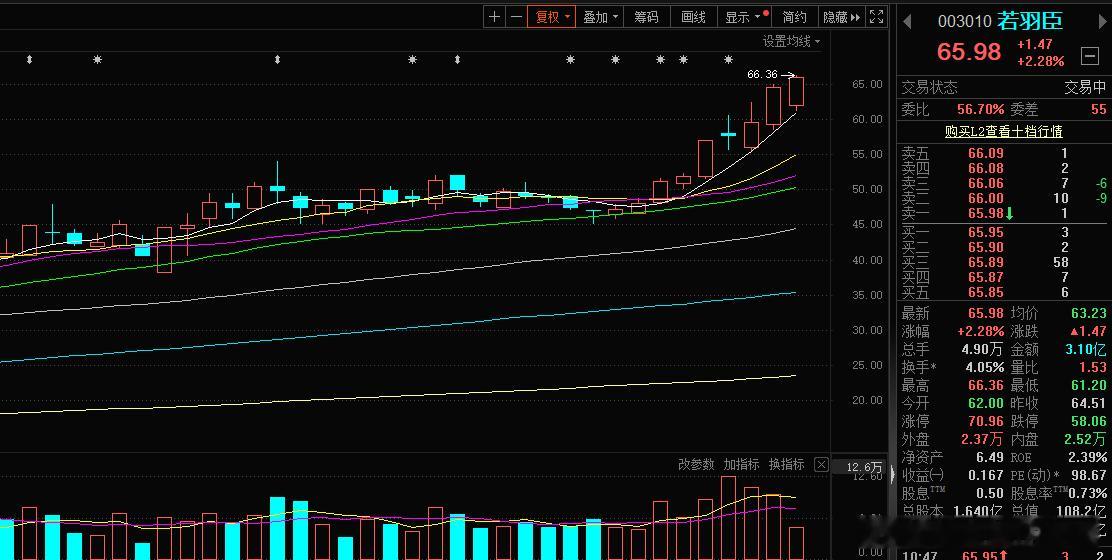The width and height of the screenshot is (1112, 560).
Task: Select the latest candlestick at 65.98
Action: (796, 91)
